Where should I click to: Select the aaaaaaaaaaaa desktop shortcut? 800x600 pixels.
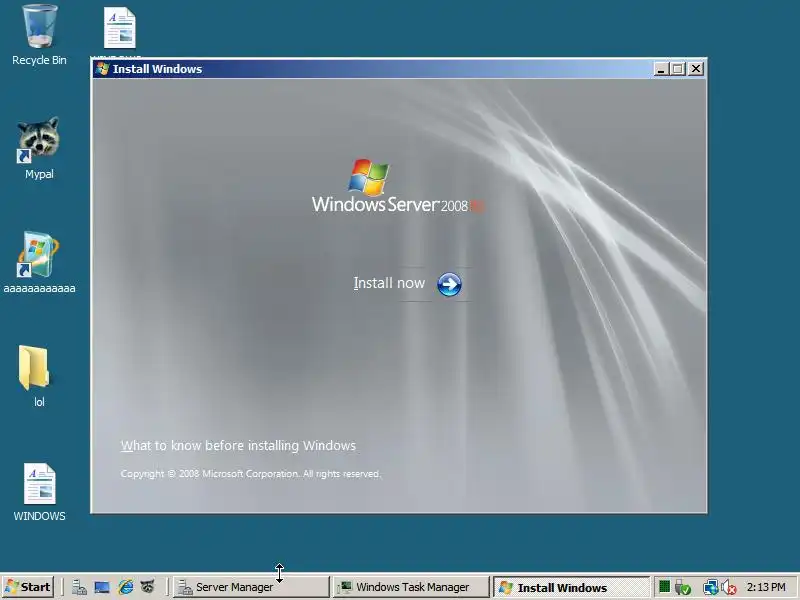[x=39, y=263]
